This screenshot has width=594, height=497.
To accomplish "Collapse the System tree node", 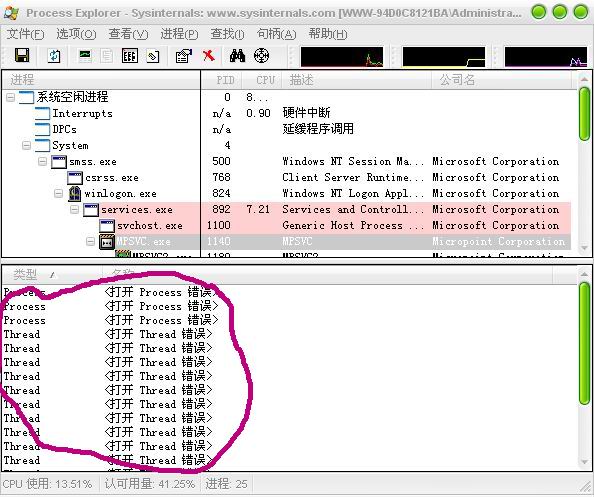I will click(x=27, y=145).
